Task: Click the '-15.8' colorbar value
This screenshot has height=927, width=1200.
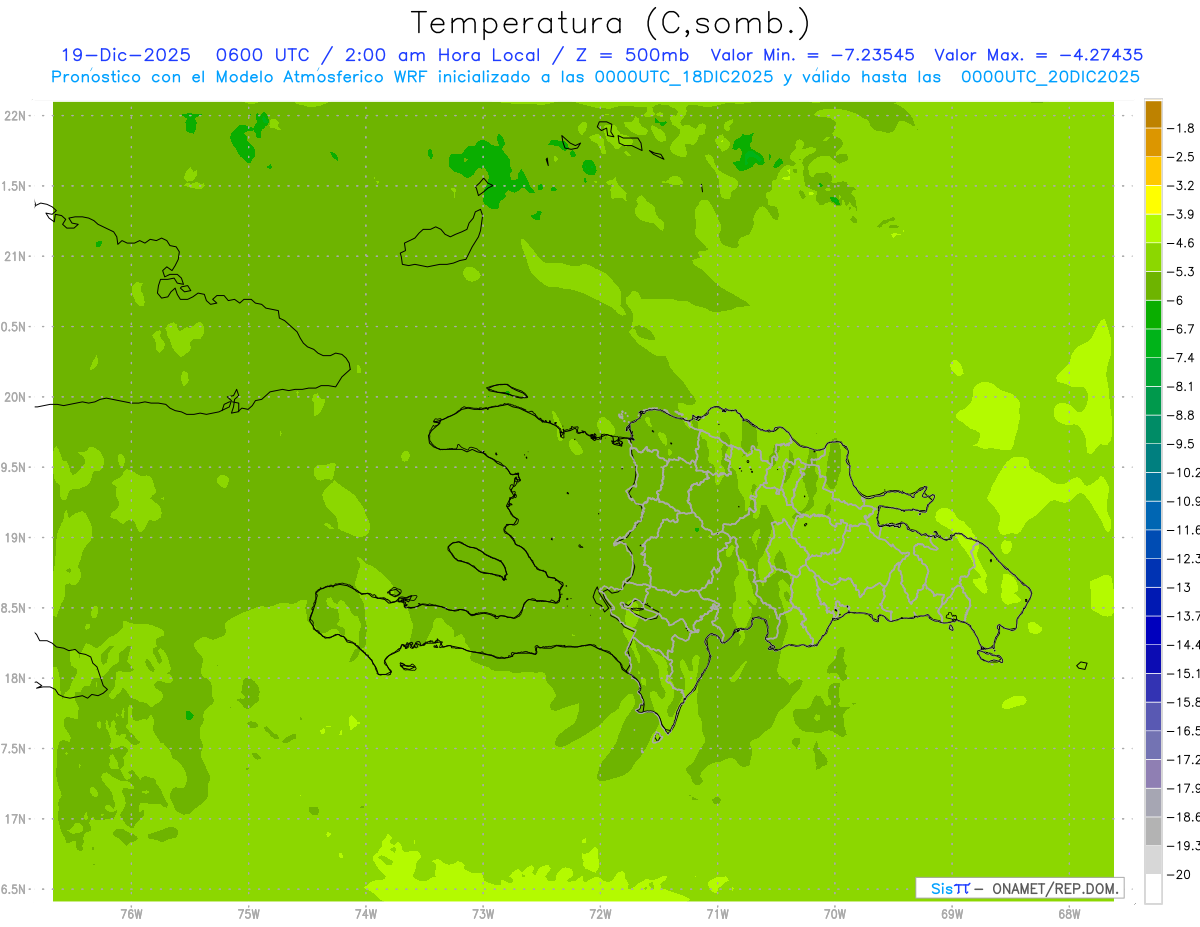Action: [1184, 702]
